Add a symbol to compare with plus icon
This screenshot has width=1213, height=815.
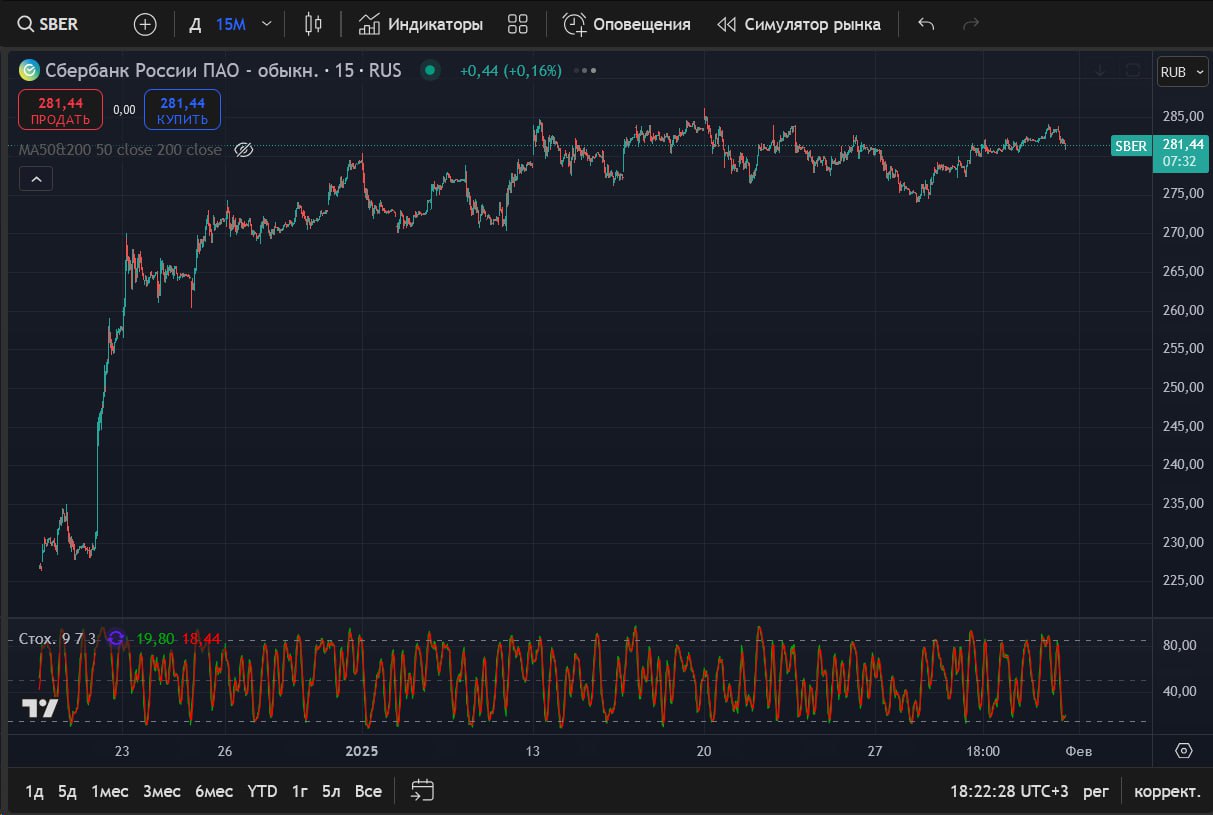[145, 24]
